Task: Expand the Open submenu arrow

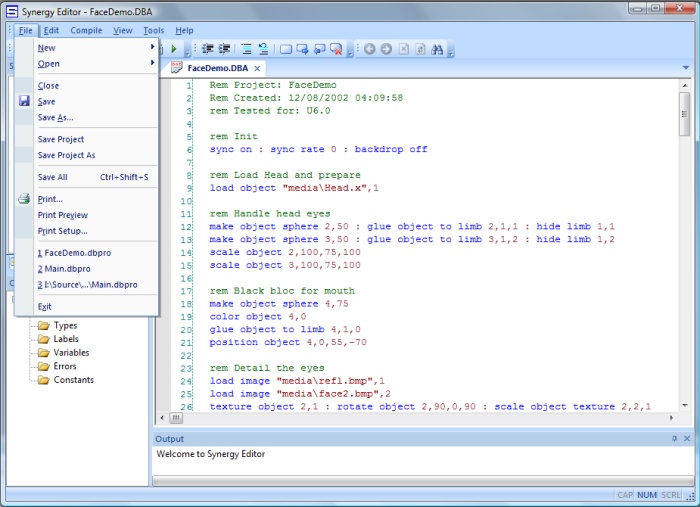Action: [x=153, y=63]
